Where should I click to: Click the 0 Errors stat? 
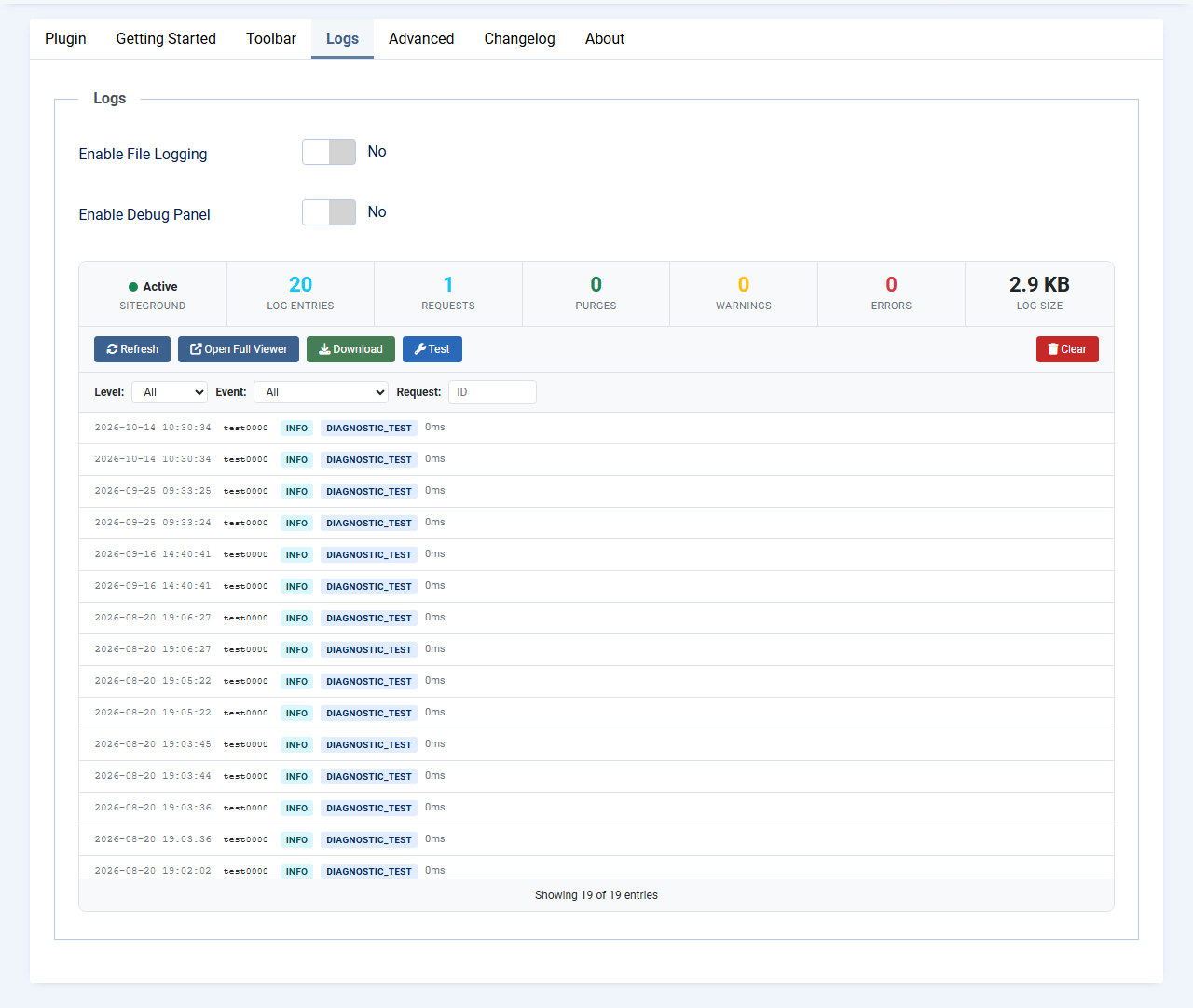coord(891,293)
